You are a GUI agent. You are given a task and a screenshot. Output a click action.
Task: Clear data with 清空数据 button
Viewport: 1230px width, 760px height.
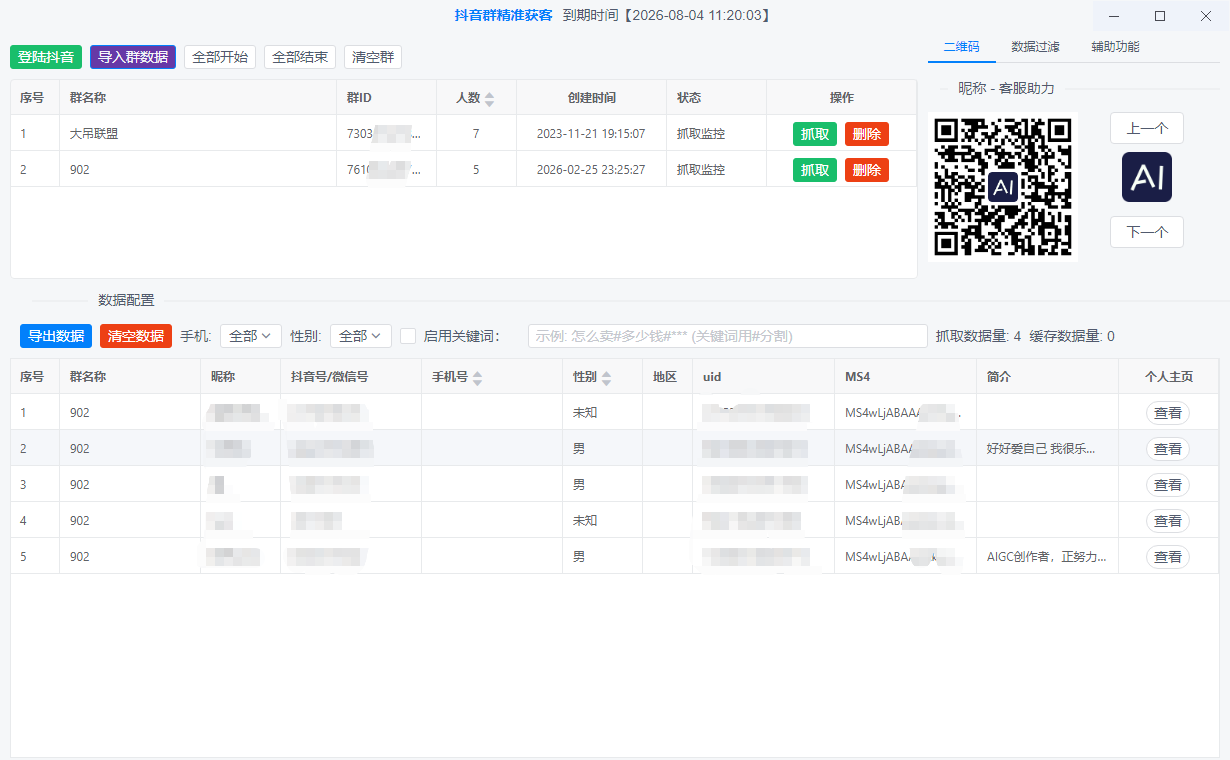pyautogui.click(x=136, y=336)
